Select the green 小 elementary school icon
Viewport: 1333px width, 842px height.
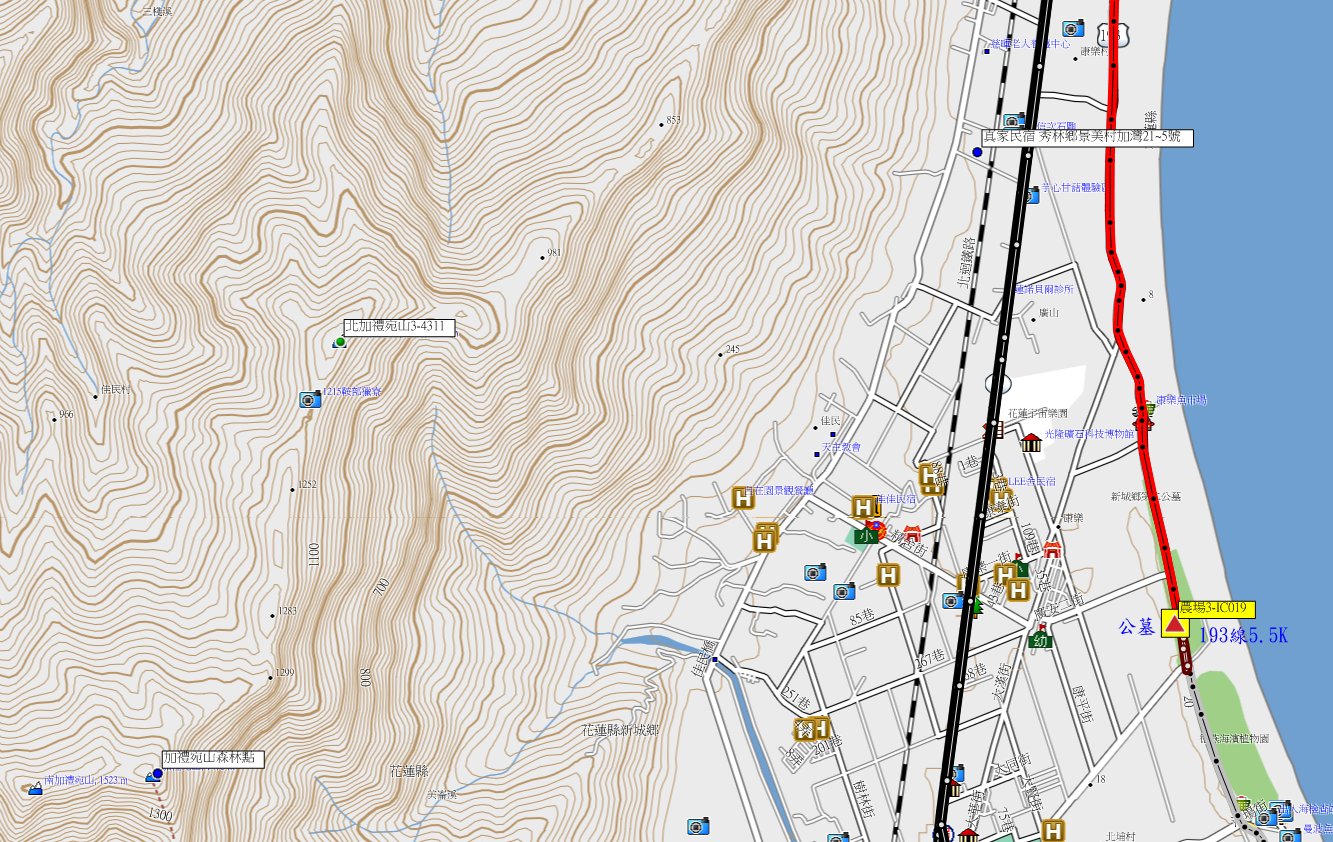click(866, 535)
